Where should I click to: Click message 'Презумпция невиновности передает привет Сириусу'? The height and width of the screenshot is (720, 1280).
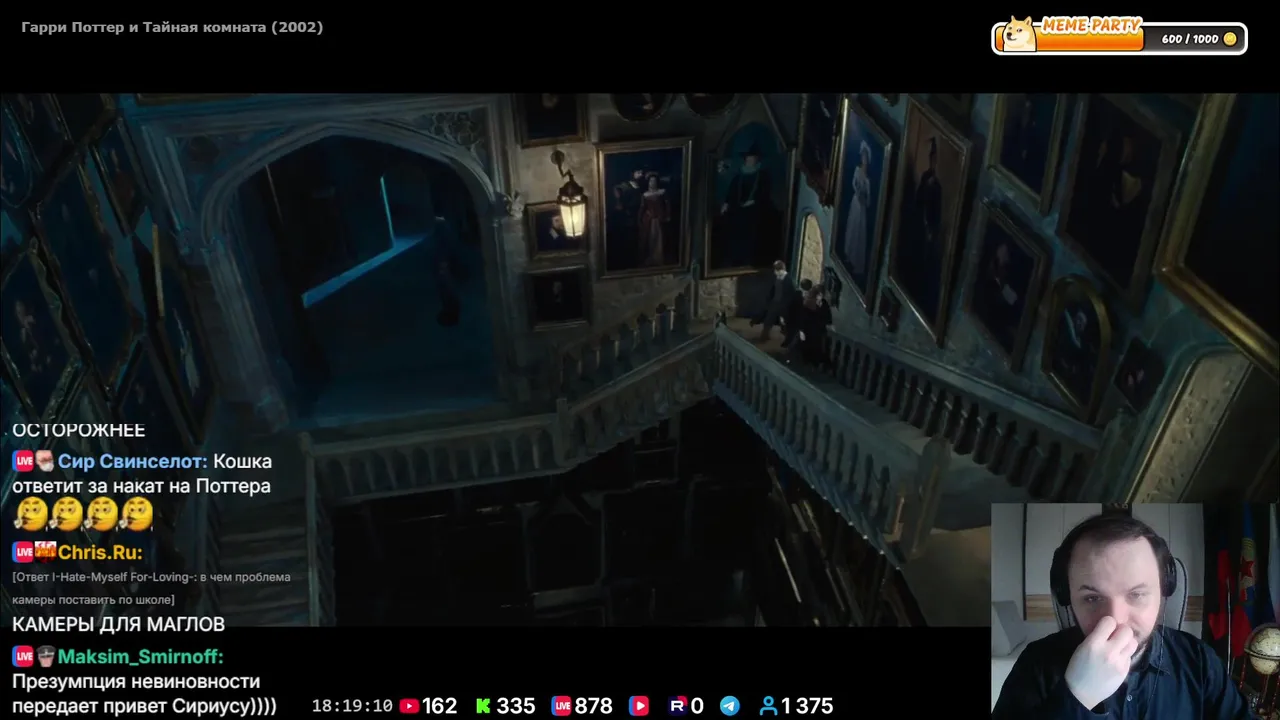pyautogui.click(x=144, y=694)
